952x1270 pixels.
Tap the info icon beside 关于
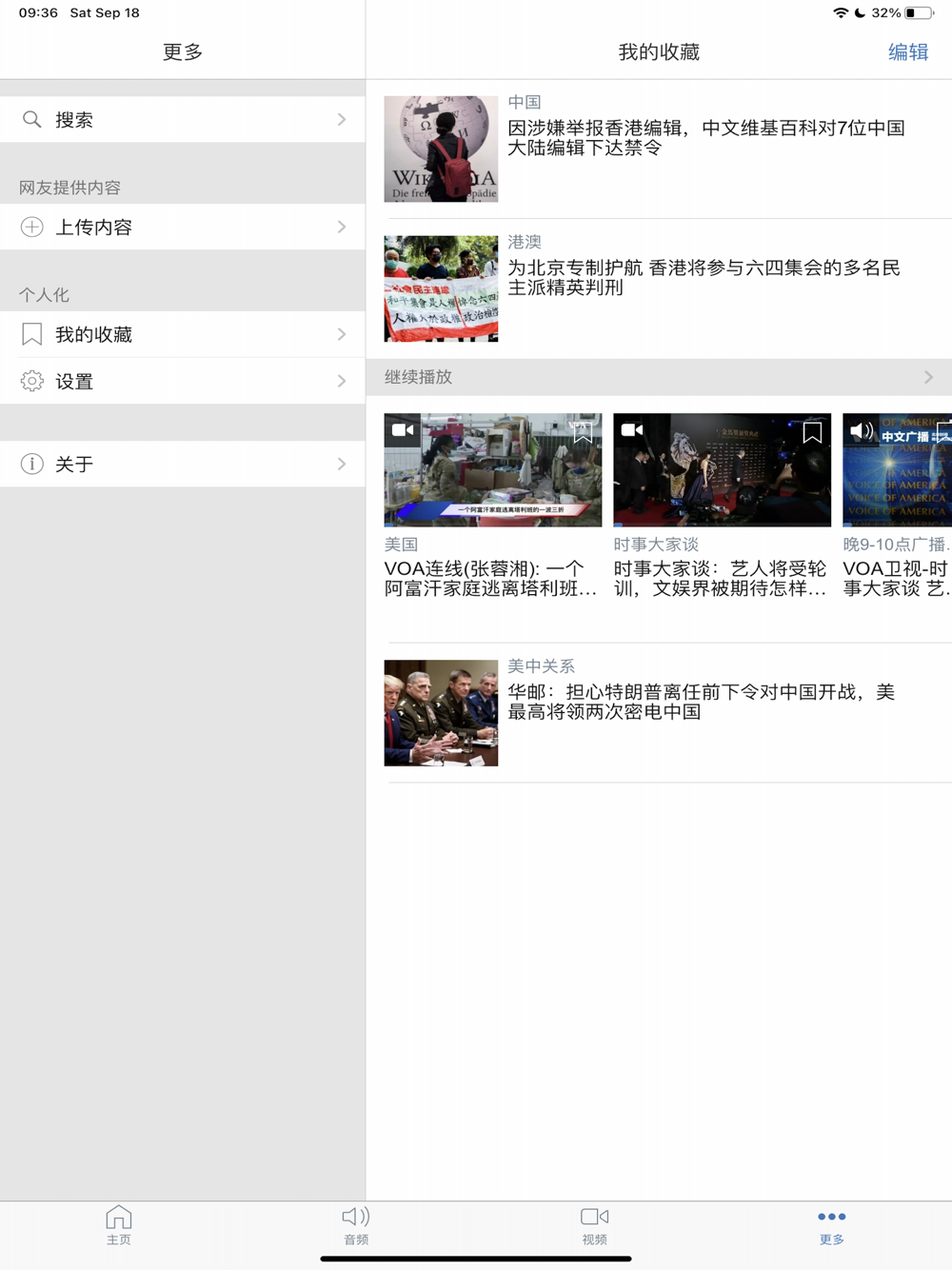(x=32, y=464)
